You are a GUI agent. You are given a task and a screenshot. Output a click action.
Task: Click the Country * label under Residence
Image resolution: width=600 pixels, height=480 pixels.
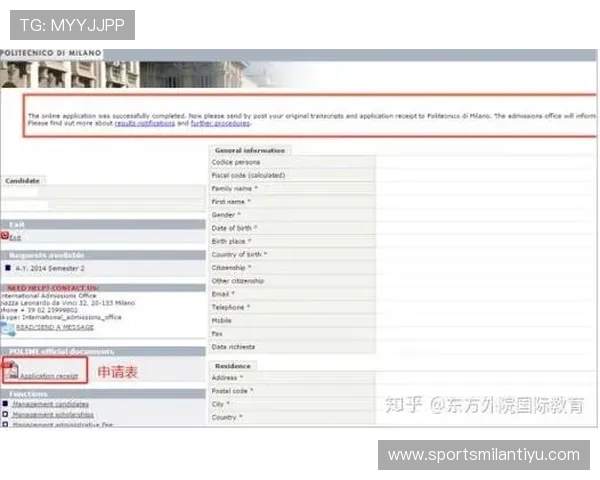pyautogui.click(x=227, y=418)
